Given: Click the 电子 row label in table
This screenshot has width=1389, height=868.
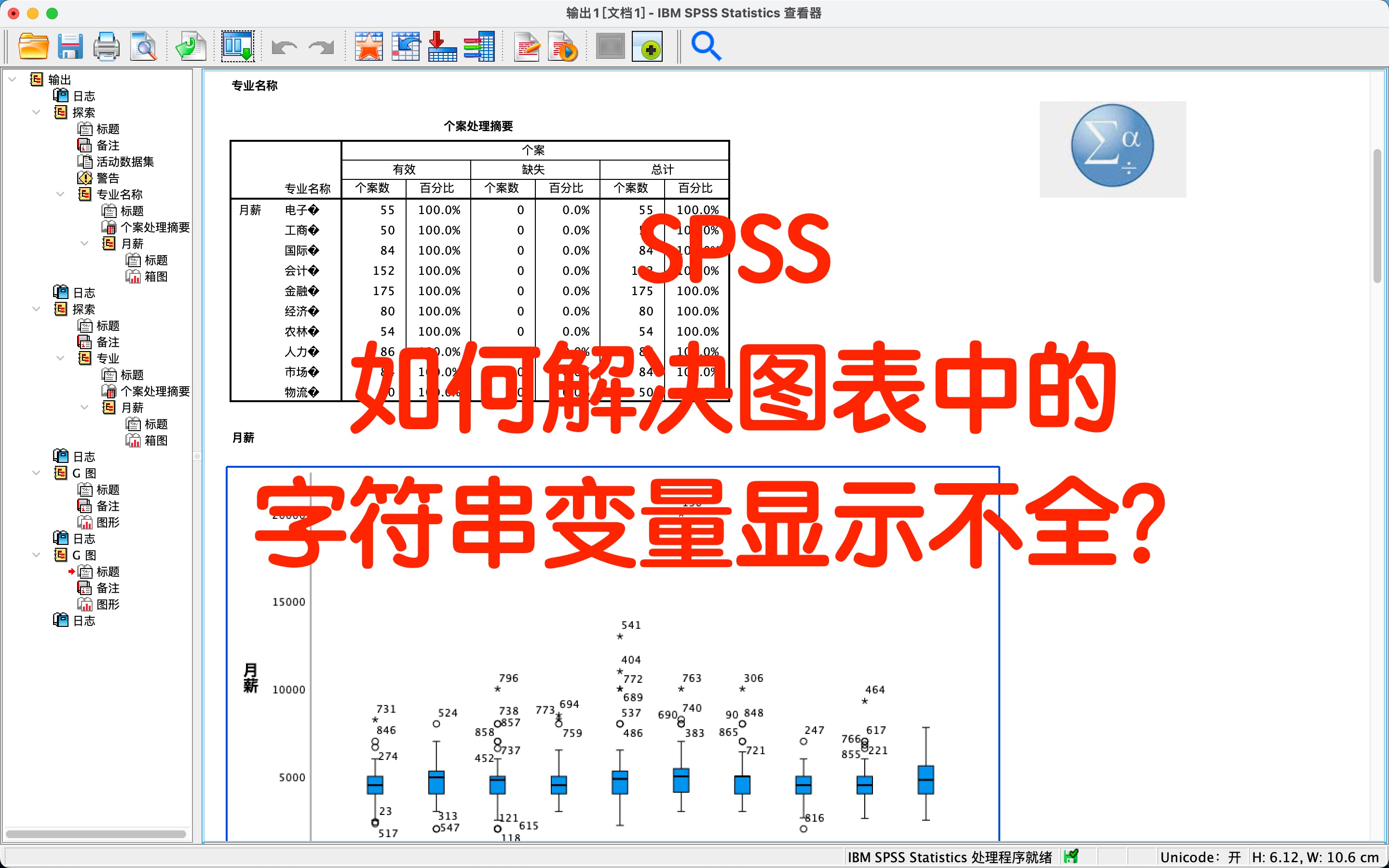Looking at the screenshot, I should pyautogui.click(x=302, y=210).
